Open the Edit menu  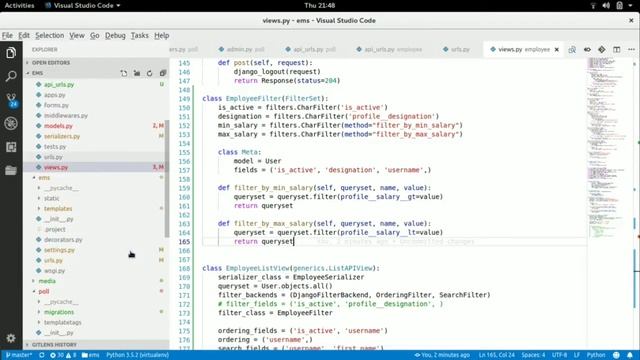click(x=24, y=36)
